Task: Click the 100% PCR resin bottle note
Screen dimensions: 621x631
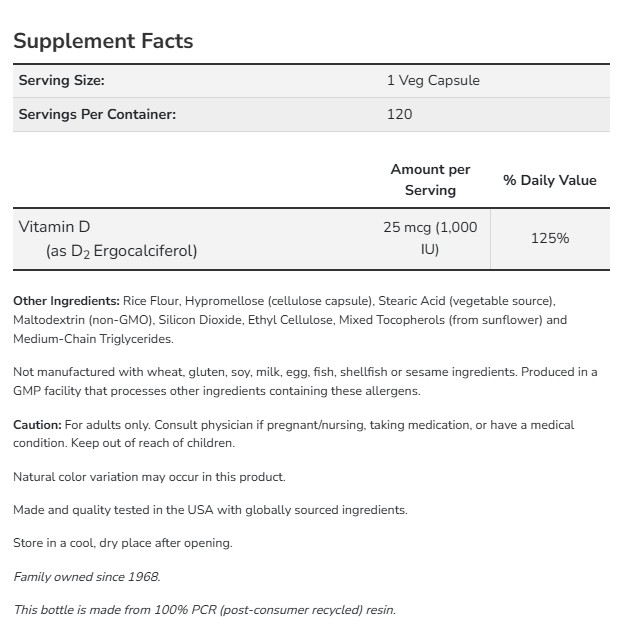Action: (204, 609)
